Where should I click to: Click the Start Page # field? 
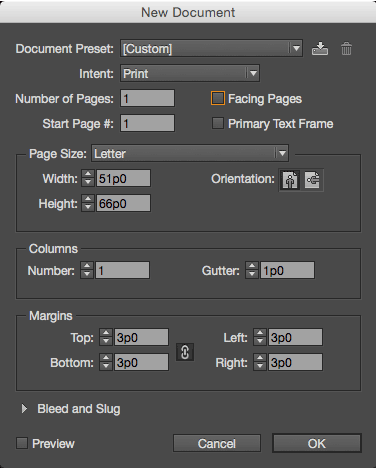pyautogui.click(x=147, y=123)
